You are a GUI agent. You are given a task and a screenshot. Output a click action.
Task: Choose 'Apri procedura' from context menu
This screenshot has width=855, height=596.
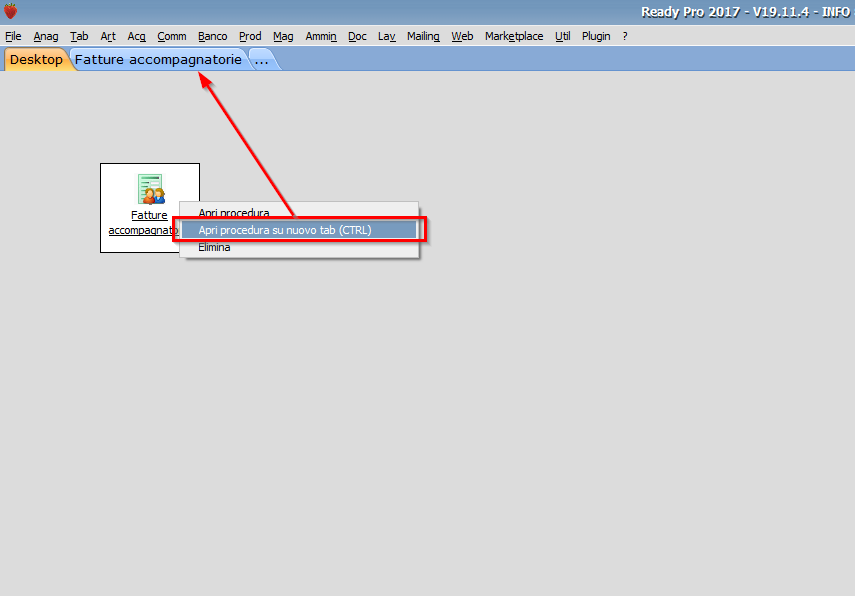point(299,213)
